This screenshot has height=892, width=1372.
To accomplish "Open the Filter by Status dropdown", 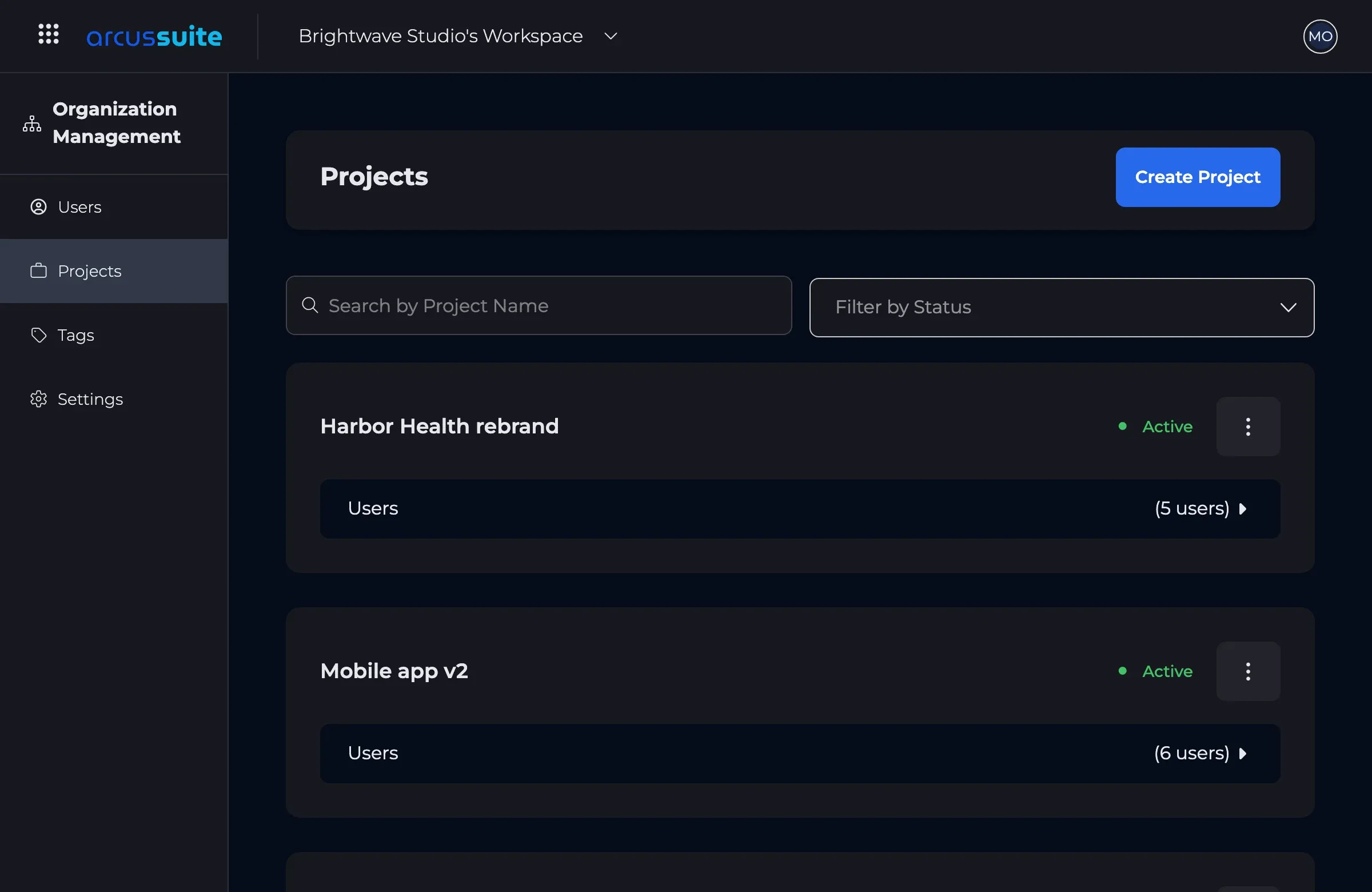I will [x=1062, y=307].
